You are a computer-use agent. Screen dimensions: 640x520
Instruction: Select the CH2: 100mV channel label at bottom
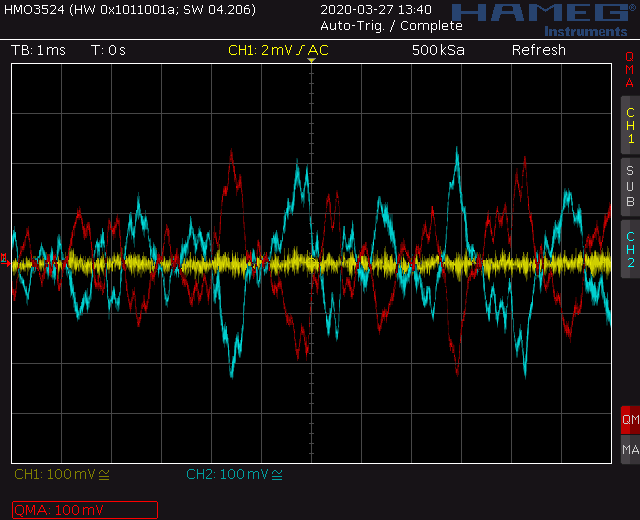tap(227, 474)
